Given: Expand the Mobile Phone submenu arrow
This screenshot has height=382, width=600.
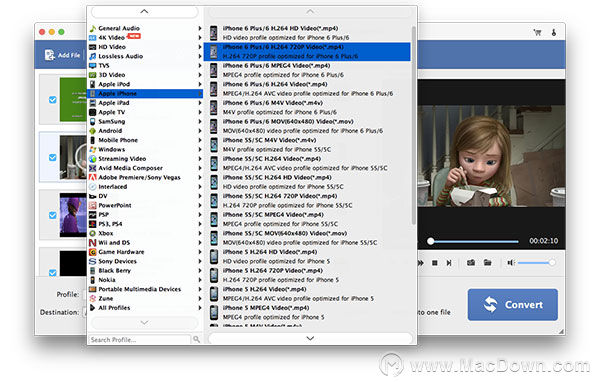Looking at the screenshot, I should pos(199,140).
